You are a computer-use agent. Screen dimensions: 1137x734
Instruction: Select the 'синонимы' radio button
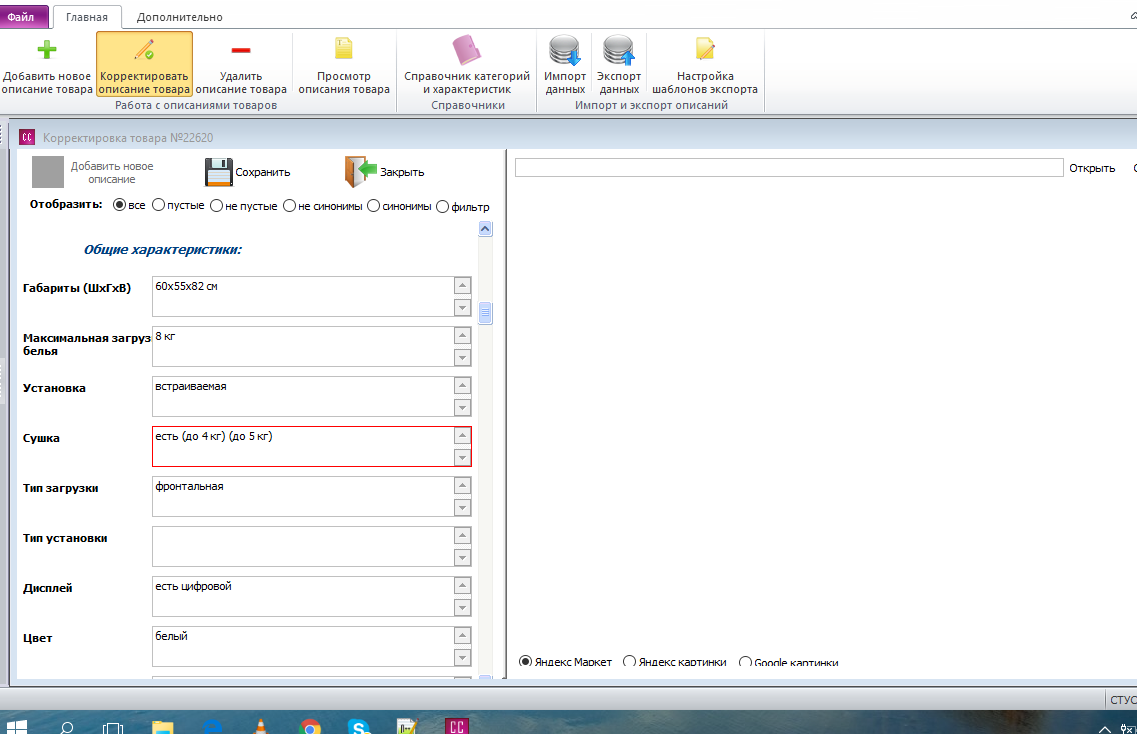[x=373, y=206]
